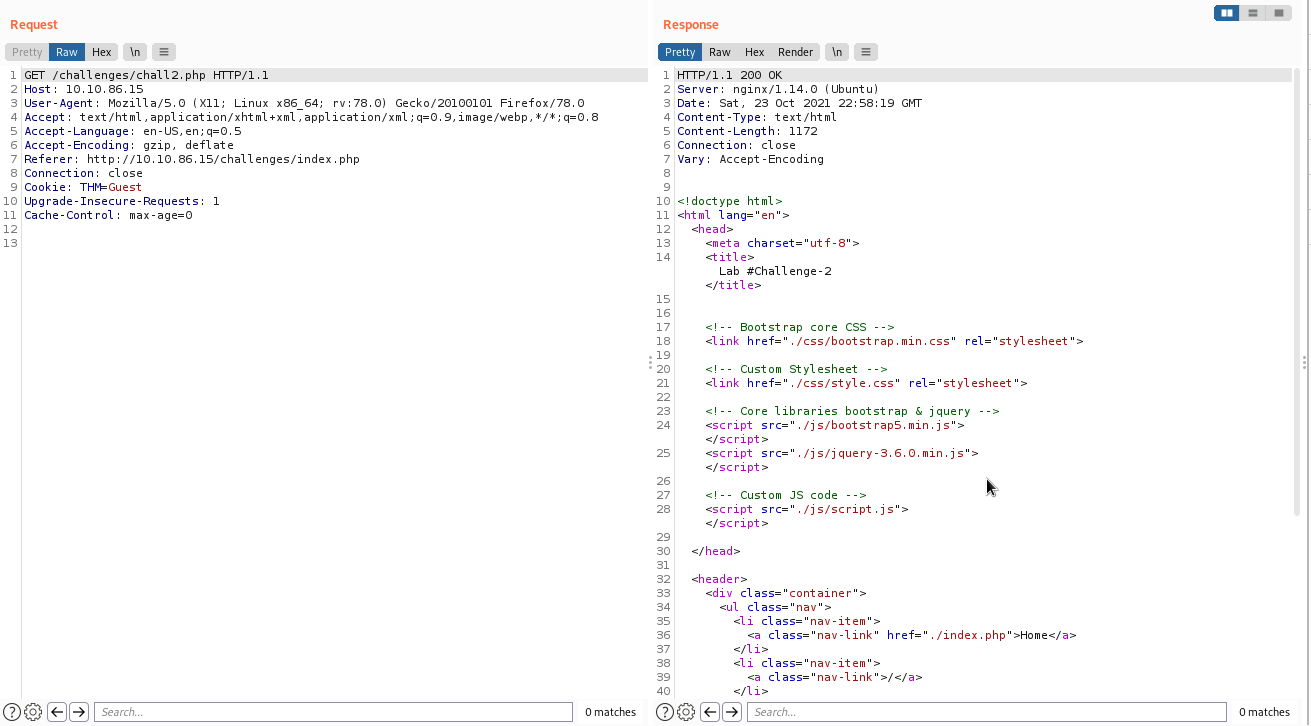Click the Date header line in Response
Screen dimensions: 1311x726
(x=799, y=103)
